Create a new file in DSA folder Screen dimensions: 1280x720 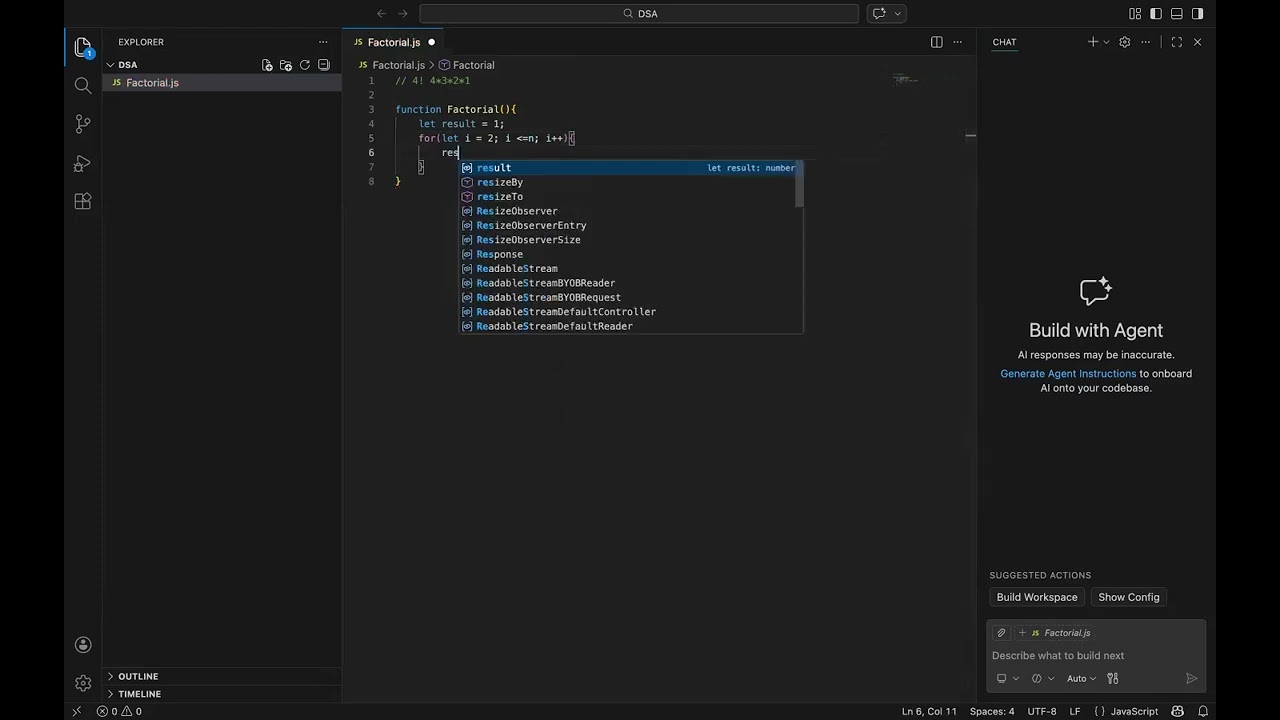tap(267, 65)
